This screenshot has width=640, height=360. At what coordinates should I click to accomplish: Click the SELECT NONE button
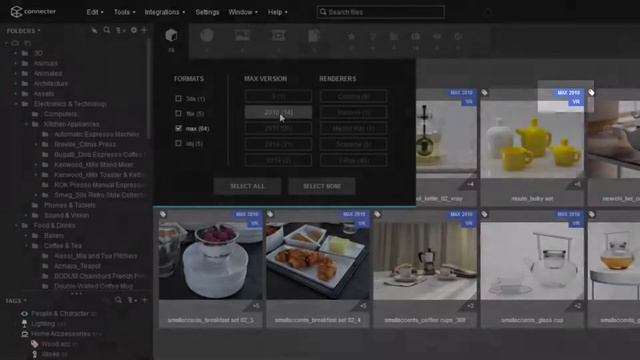coord(322,186)
